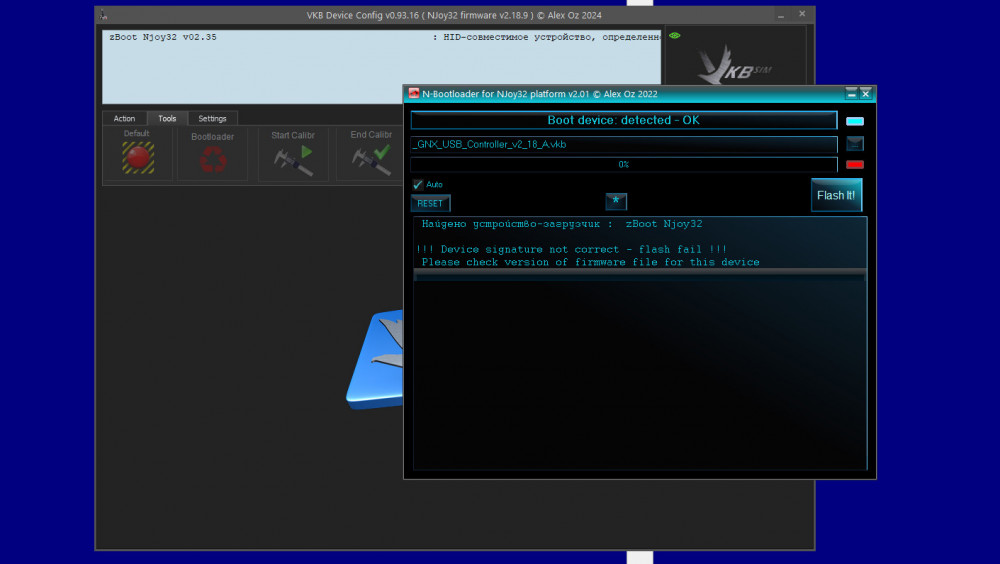The height and width of the screenshot is (564, 1000).
Task: Click the firmware file path field
Action: pyautogui.click(x=624, y=144)
